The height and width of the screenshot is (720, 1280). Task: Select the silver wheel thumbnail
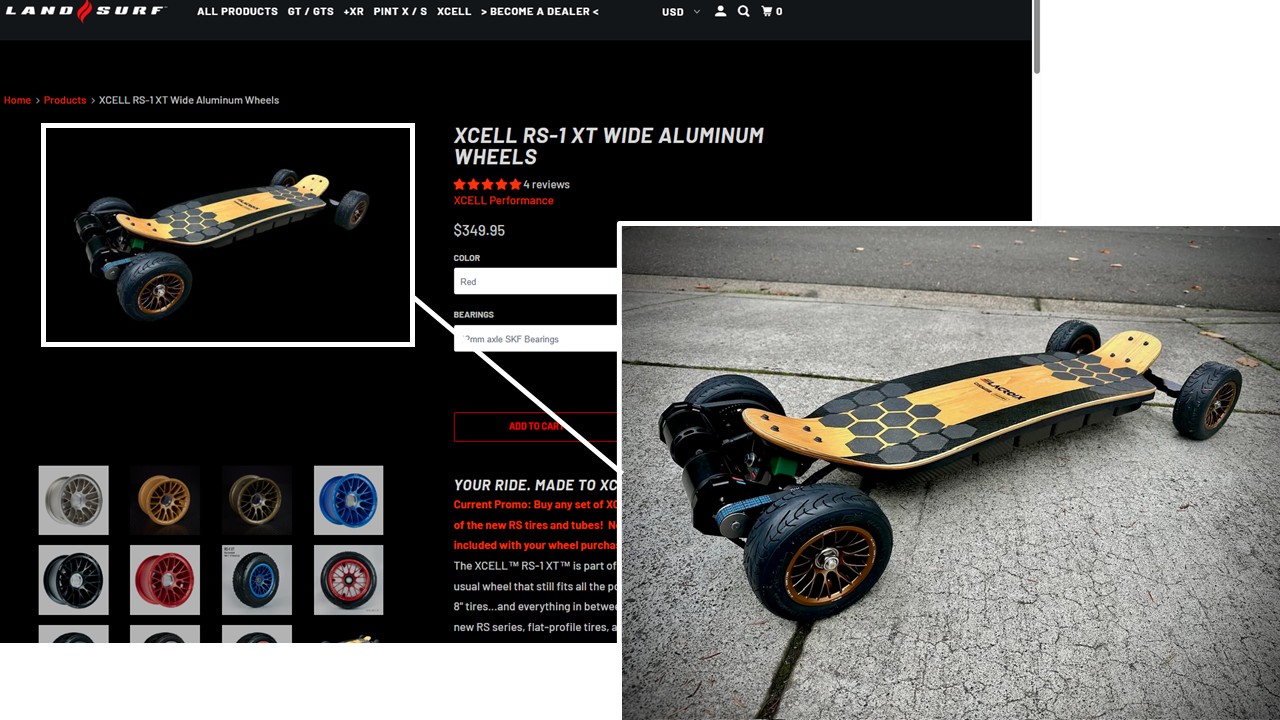click(x=74, y=500)
